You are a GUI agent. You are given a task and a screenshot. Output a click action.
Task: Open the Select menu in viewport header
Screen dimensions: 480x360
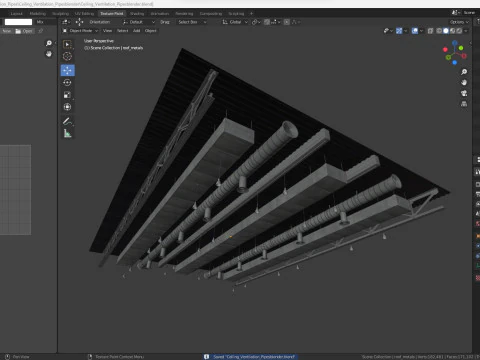(123, 31)
